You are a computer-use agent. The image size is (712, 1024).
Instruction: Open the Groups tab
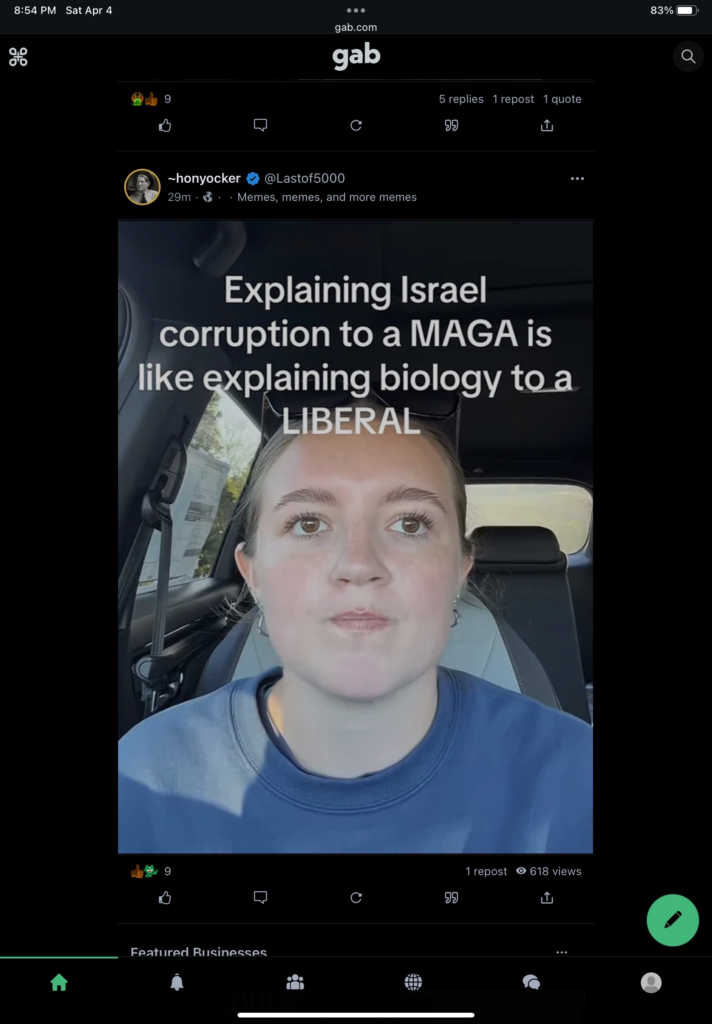[295, 982]
